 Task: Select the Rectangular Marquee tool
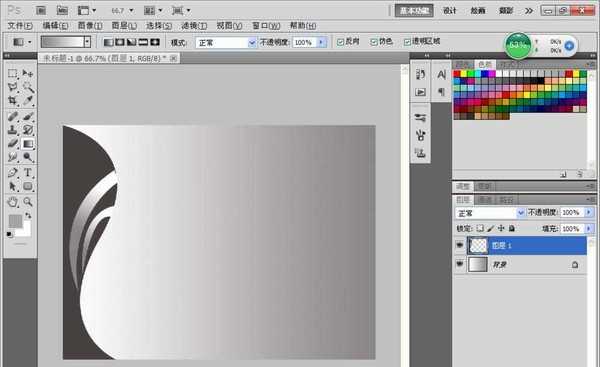point(13,73)
